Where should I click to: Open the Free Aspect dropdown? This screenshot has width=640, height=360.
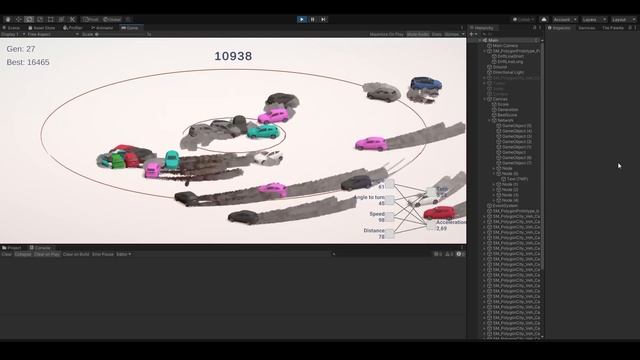coord(53,34)
